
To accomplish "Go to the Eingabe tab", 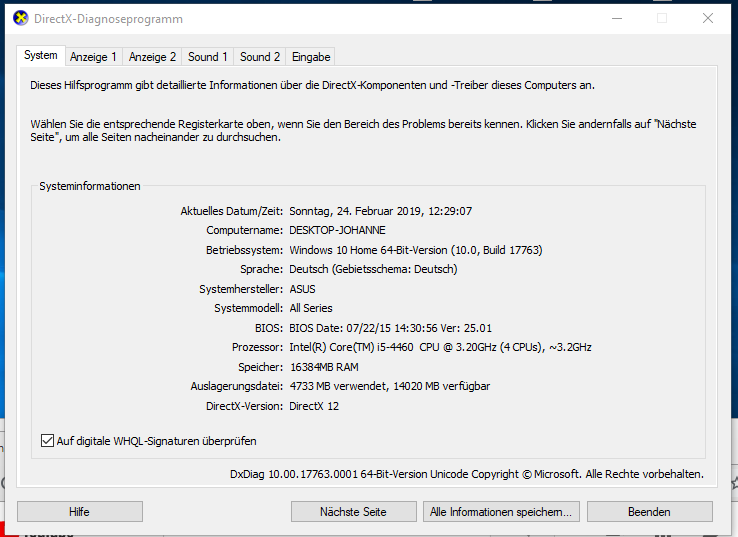I will point(311,57).
